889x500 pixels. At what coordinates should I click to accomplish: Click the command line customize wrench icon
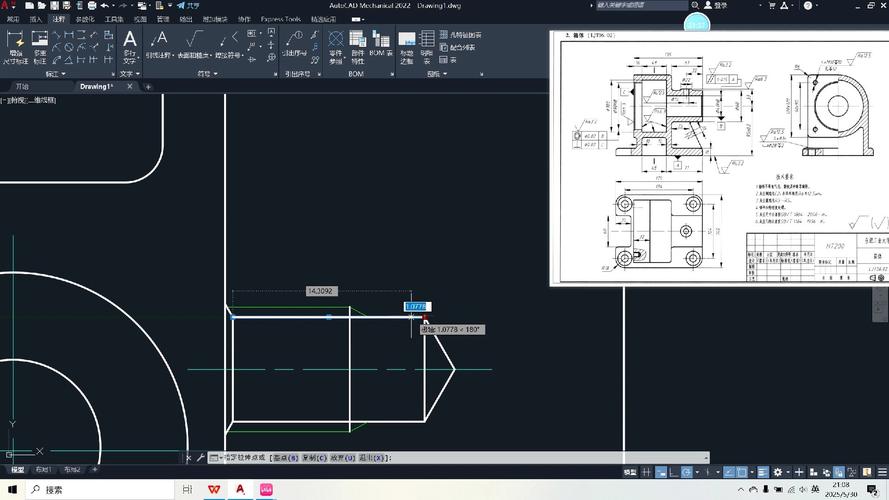click(200, 457)
